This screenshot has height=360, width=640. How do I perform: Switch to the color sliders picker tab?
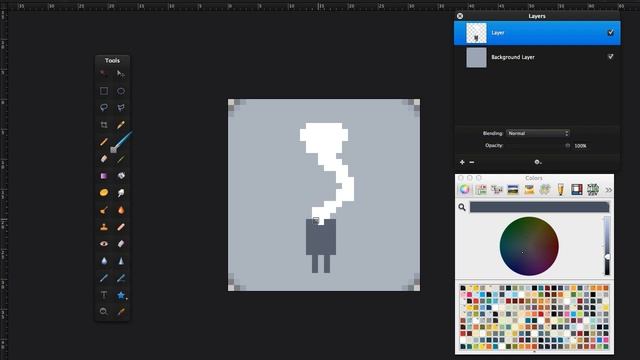(481, 189)
